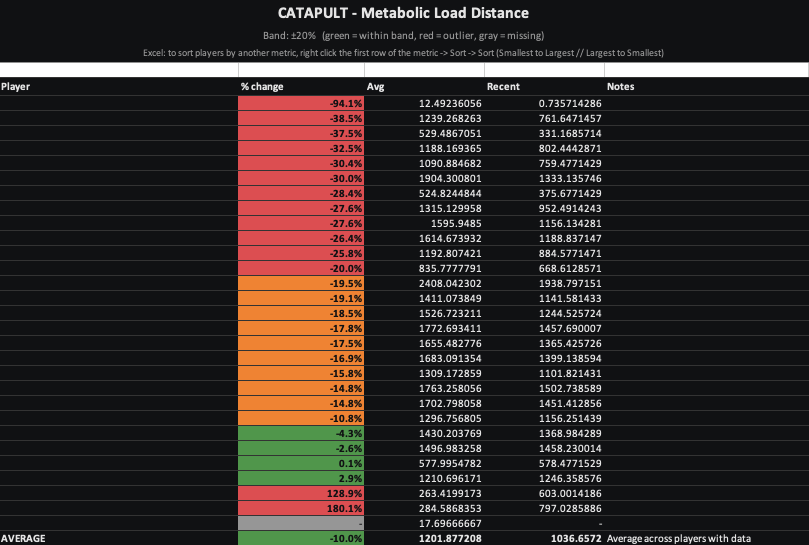The height and width of the screenshot is (545, 809).
Task: Select the 'Recent' column header
Action: coord(503,87)
